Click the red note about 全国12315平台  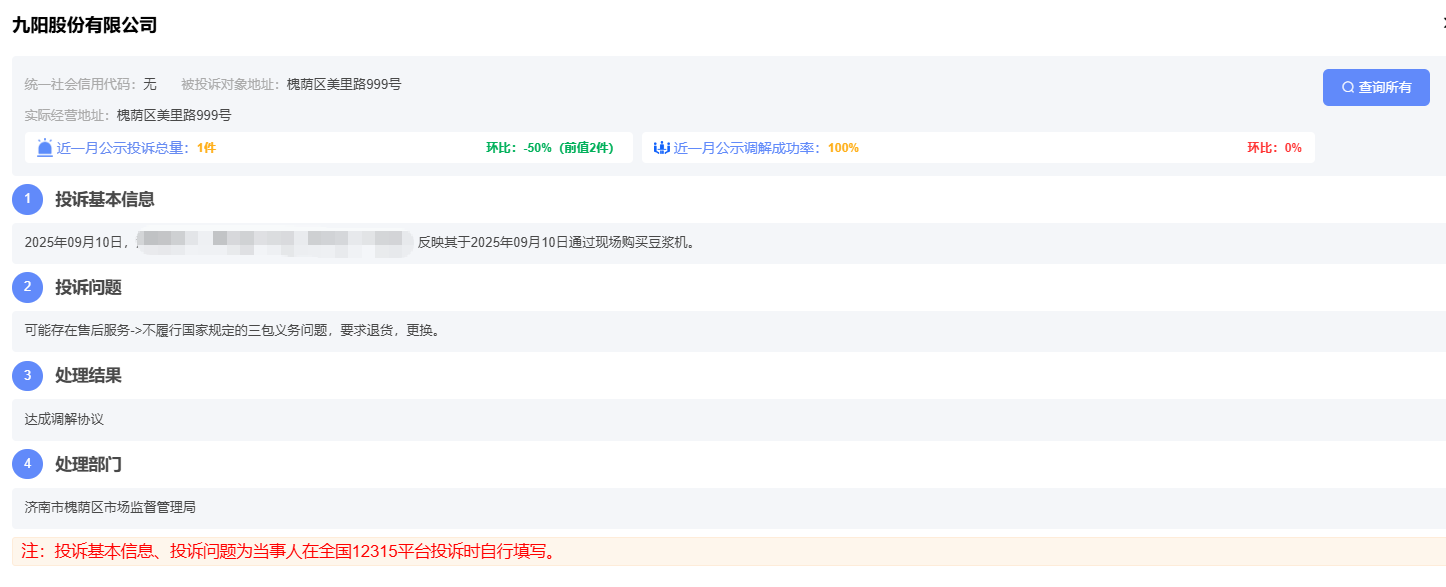288,551
